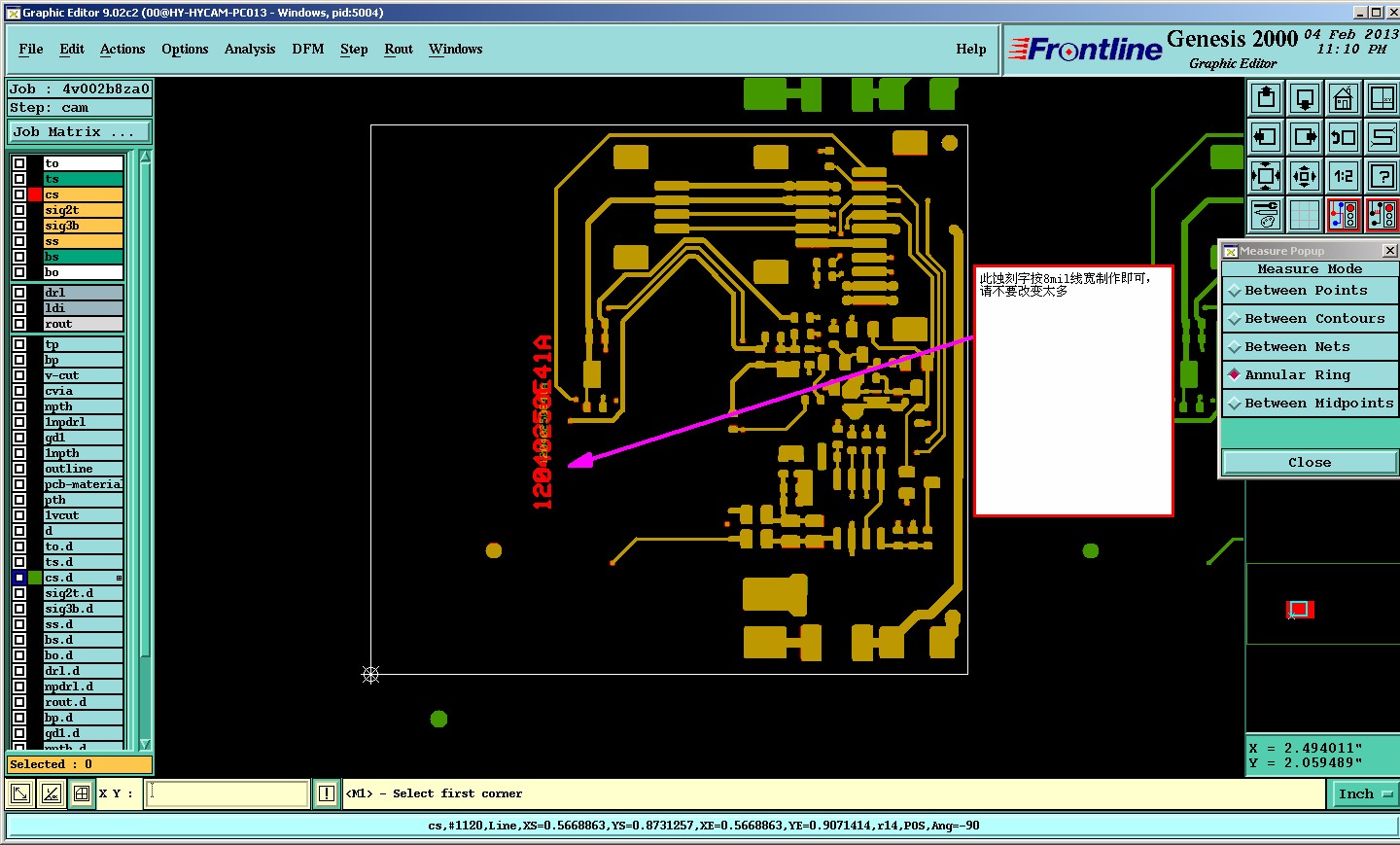Click the zoom-in arrows icon
Image resolution: width=1400 pixels, height=845 pixels.
point(1266,176)
